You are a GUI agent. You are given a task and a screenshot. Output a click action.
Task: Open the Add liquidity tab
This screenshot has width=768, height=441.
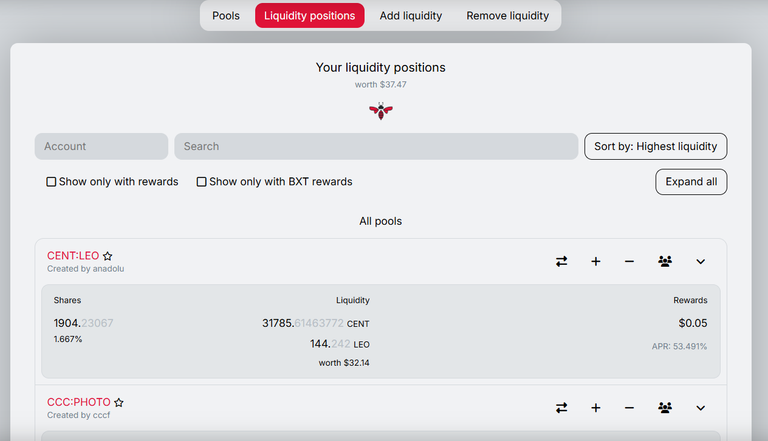tap(410, 16)
